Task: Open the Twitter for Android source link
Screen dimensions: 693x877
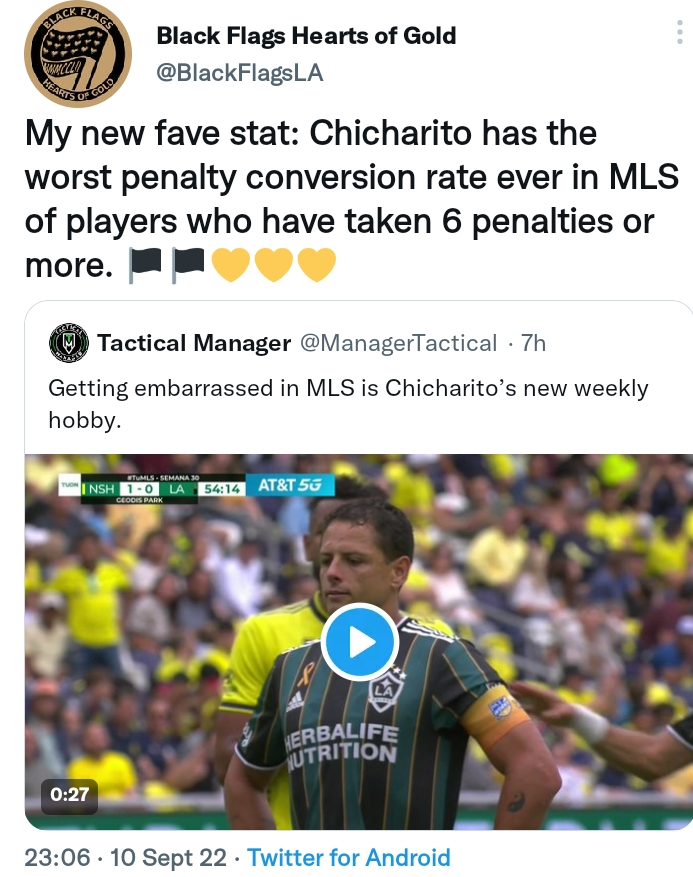Action: [x=350, y=857]
